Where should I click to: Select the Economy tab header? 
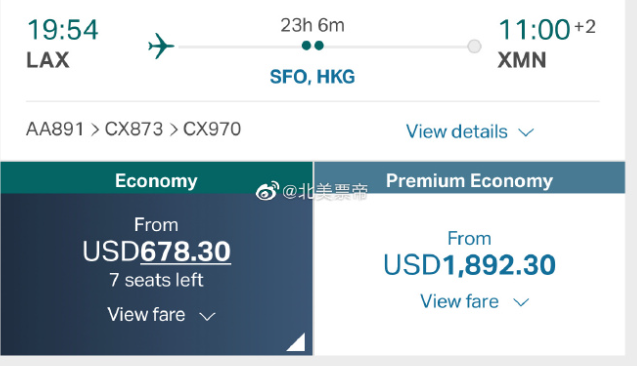click(x=156, y=178)
